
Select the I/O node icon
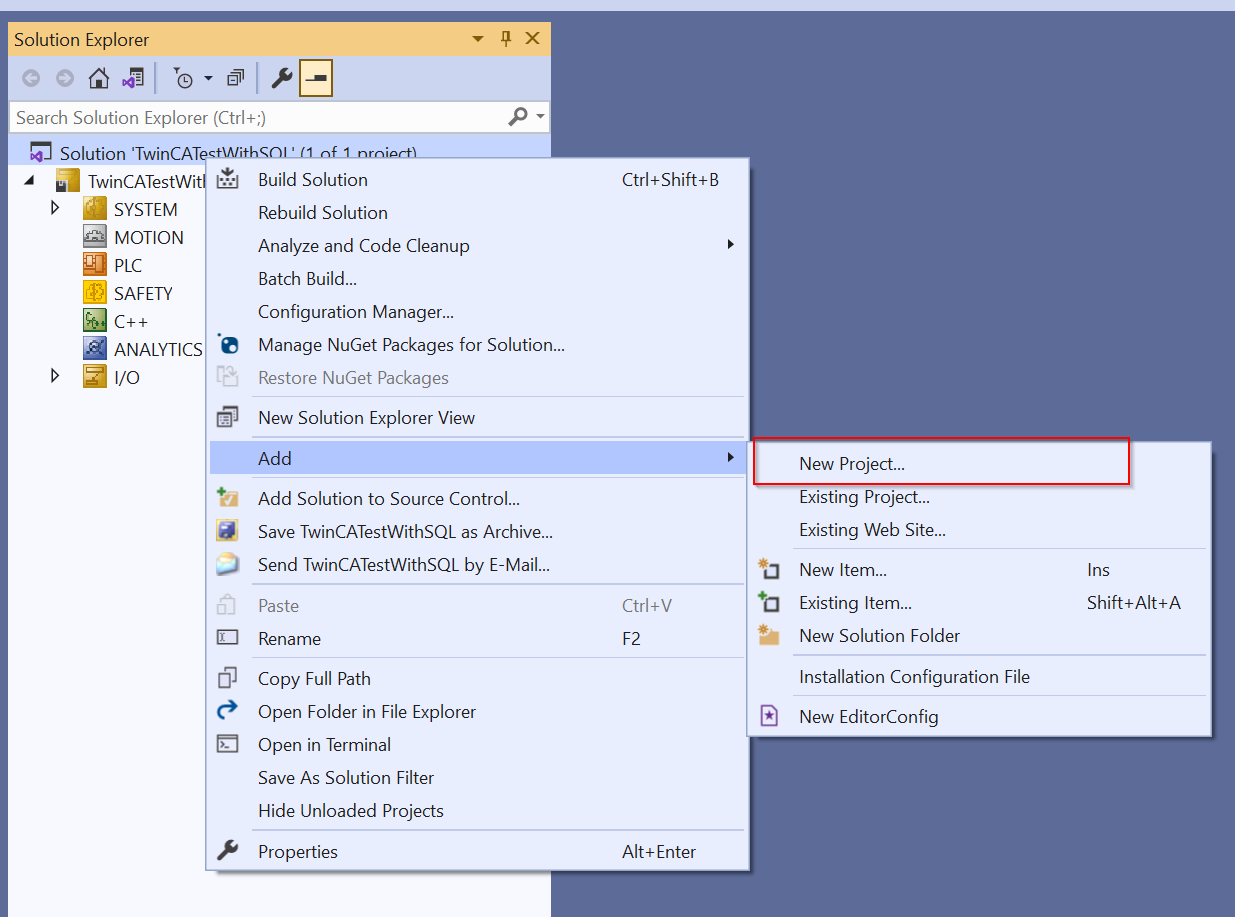pyautogui.click(x=95, y=377)
